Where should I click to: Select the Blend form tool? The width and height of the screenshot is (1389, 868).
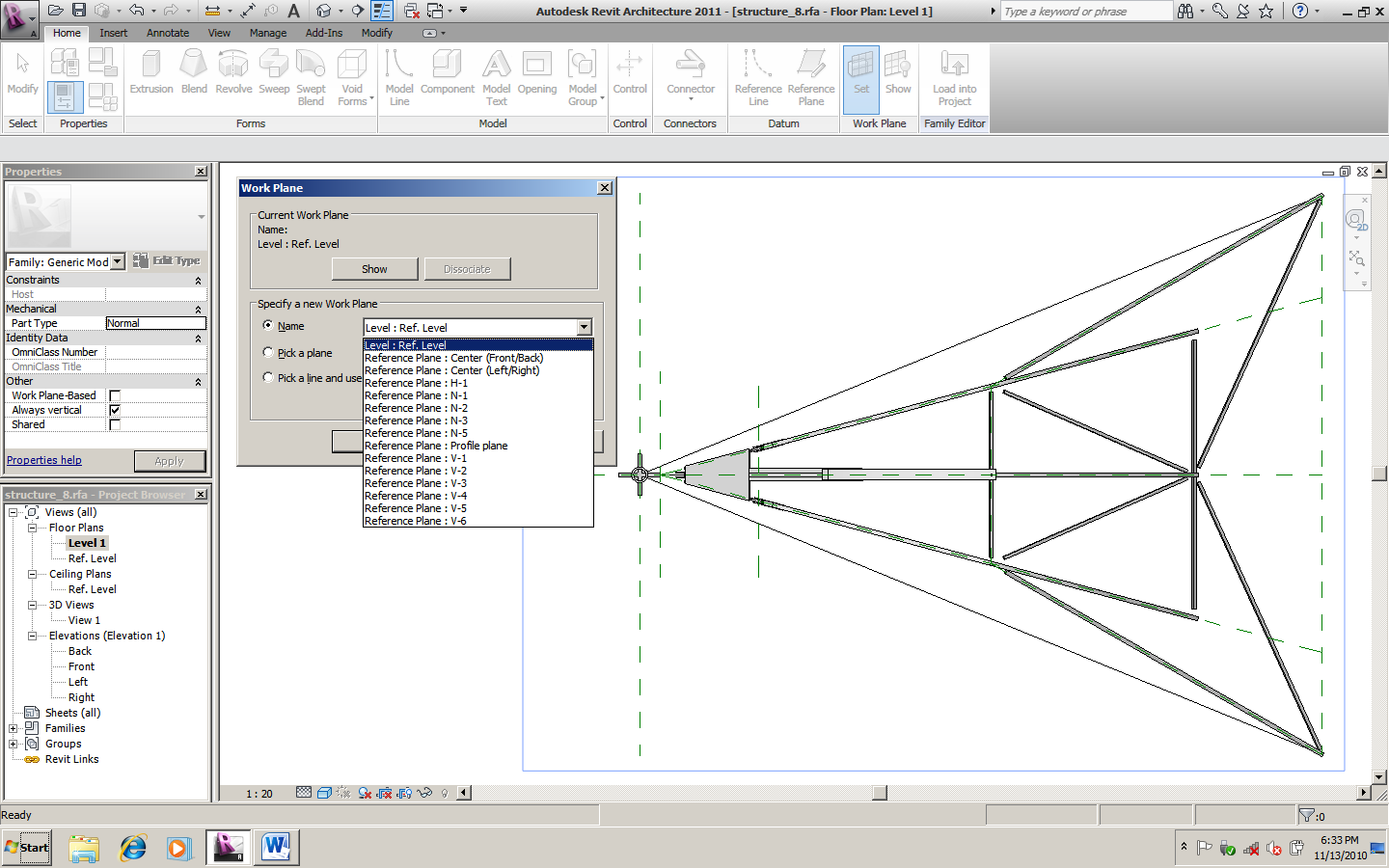[194, 72]
